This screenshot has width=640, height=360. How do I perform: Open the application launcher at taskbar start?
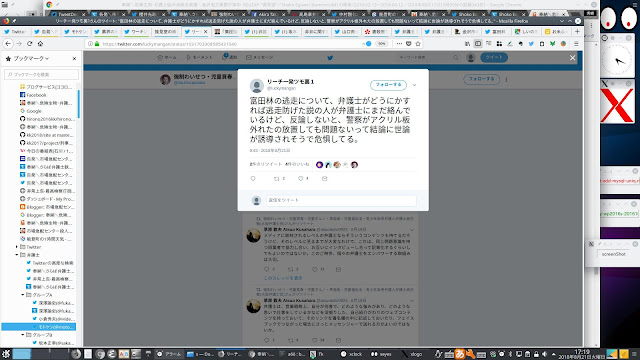click(6, 354)
